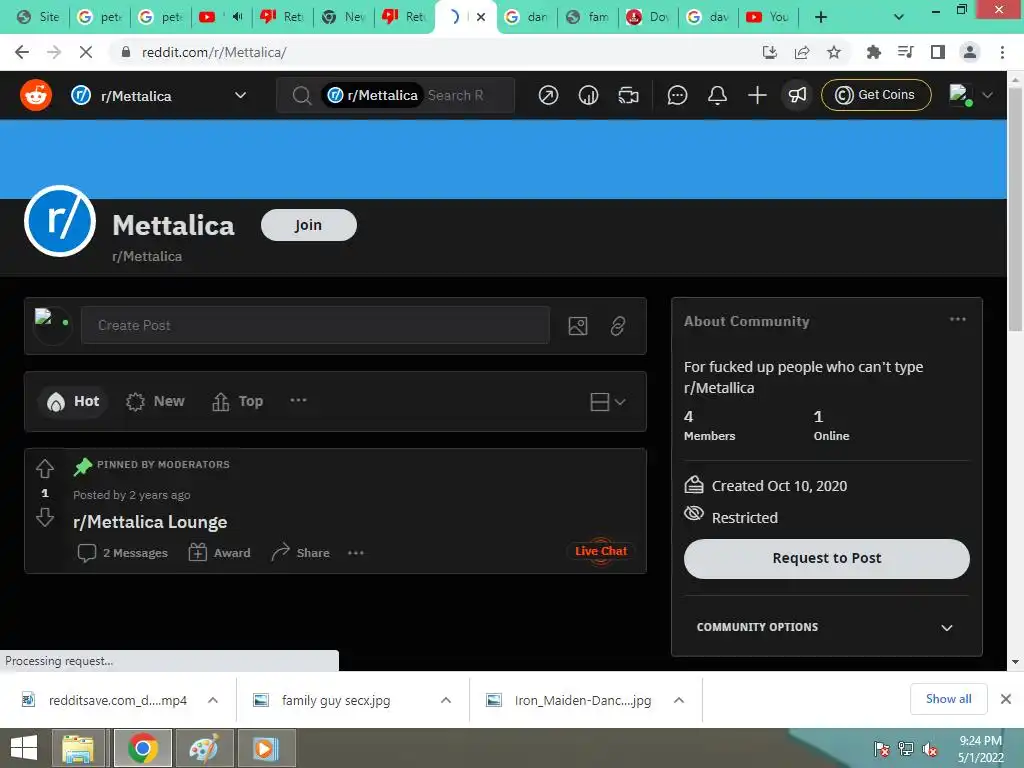
Task: Create a post with the plus icon
Action: [x=757, y=95]
